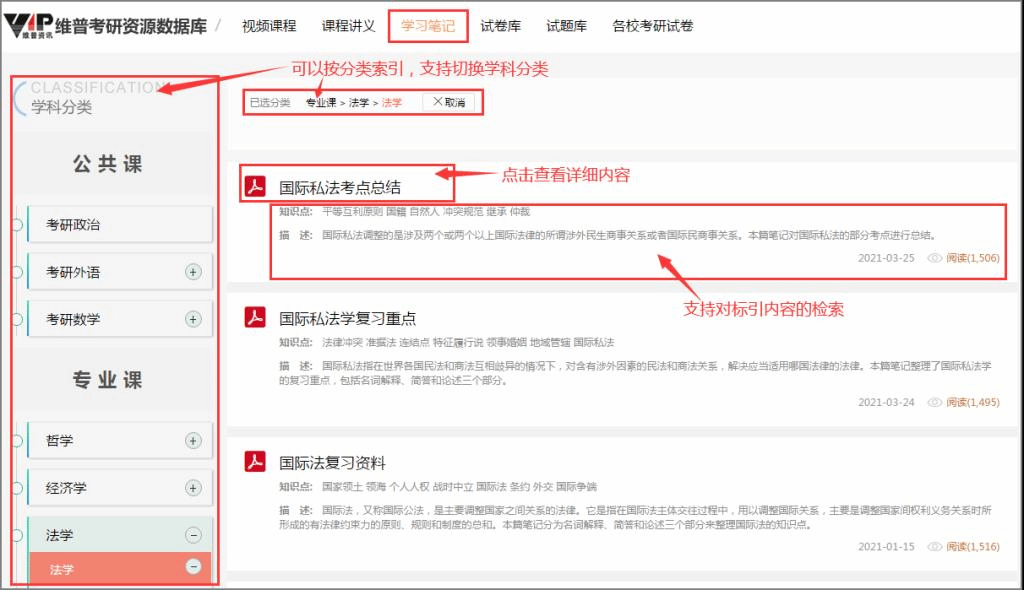Expand the 经济学 subject category
Viewport: 1024px width, 590px height.
tap(194, 488)
